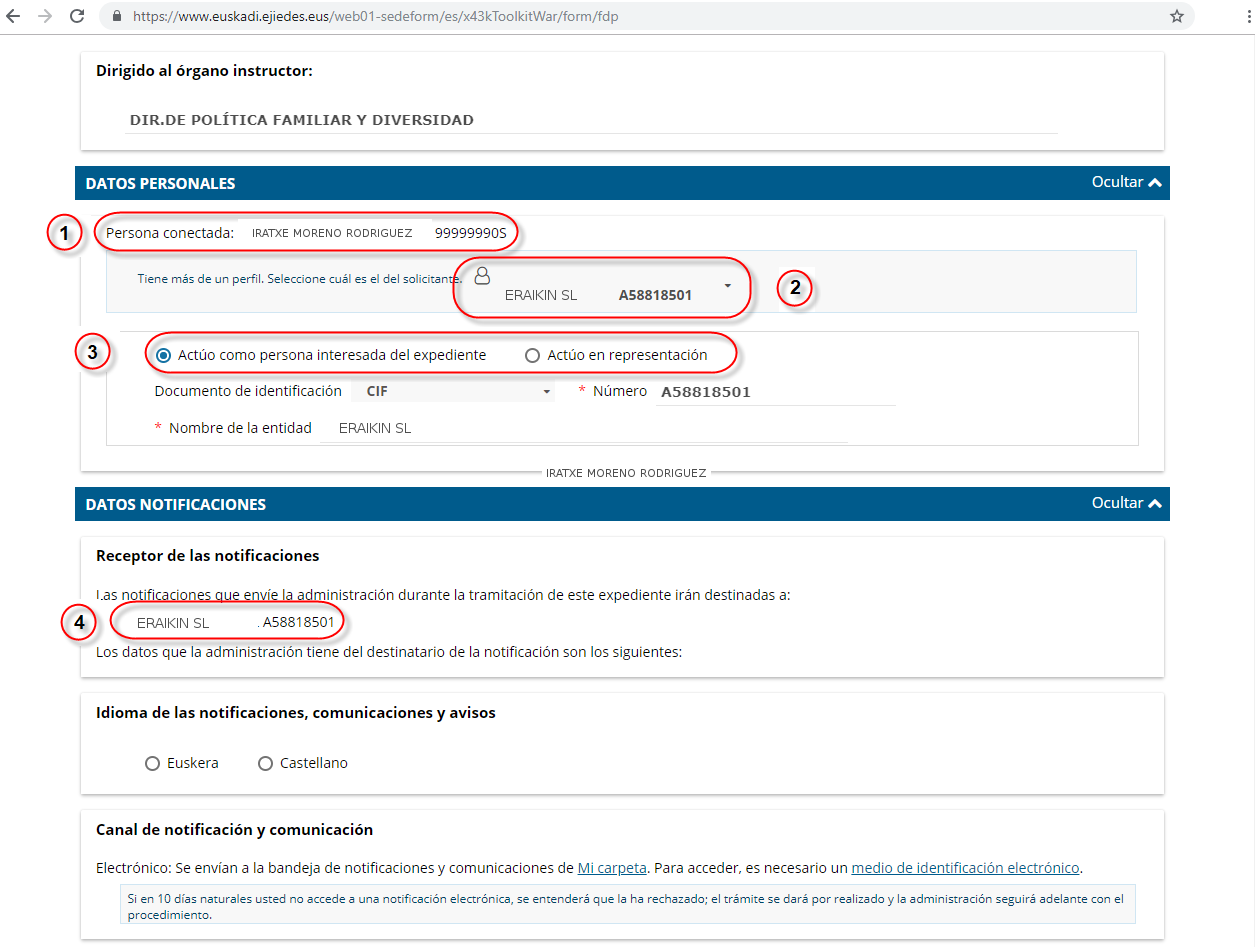Image resolution: width=1255 pixels, height=947 pixels.
Task: Click the Número input field
Action: tap(775, 392)
